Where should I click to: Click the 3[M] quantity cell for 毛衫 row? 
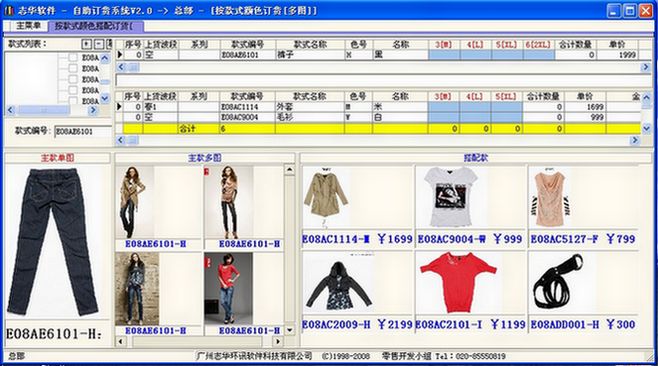(x=444, y=118)
